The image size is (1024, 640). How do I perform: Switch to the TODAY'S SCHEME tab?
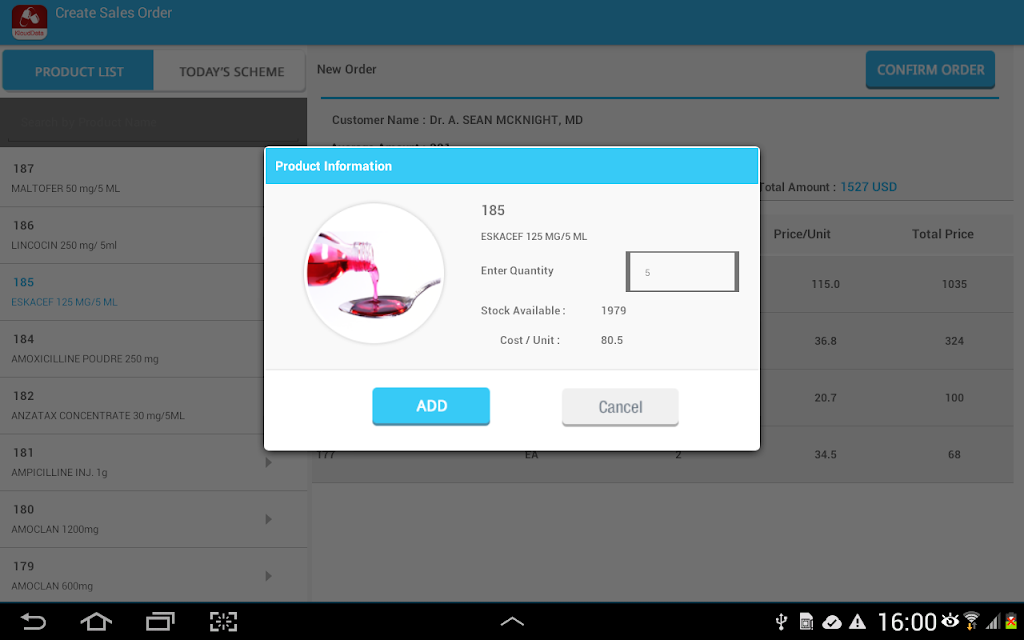(231, 71)
